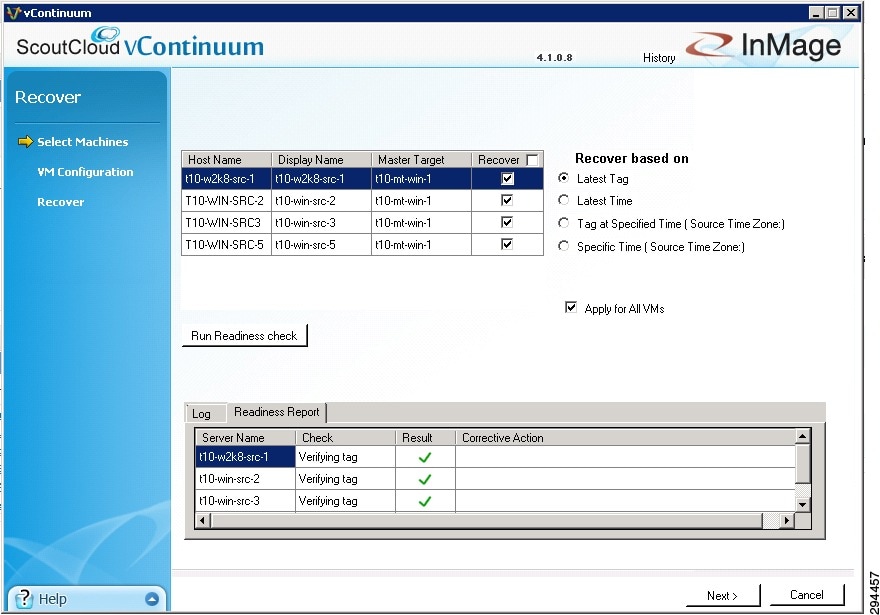
Task: Click the vContinuum title bar app icon
Action: point(13,12)
